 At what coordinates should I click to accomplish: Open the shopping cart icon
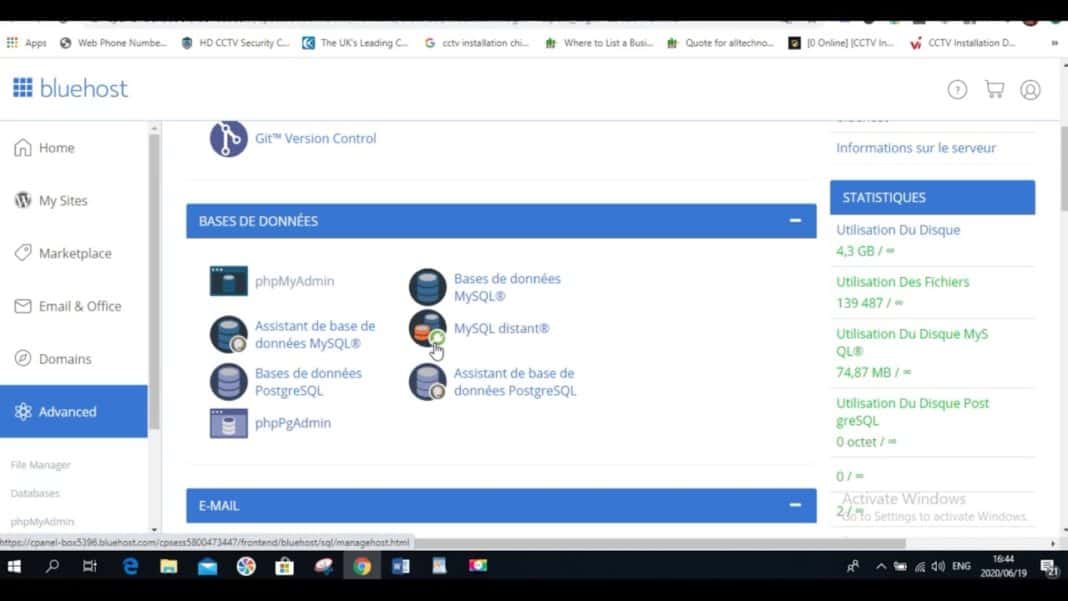[994, 89]
